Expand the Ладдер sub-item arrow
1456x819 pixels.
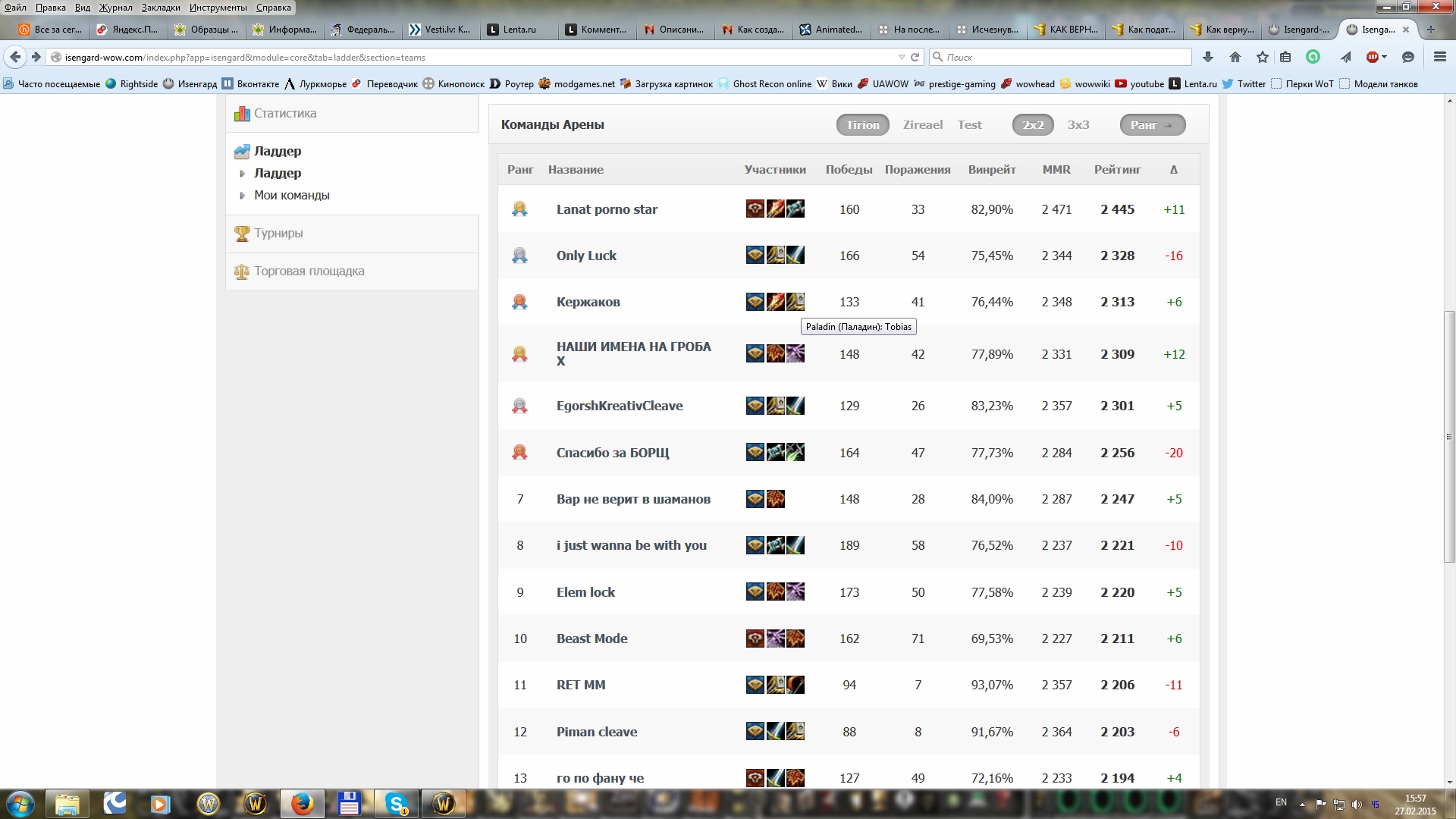(243, 174)
